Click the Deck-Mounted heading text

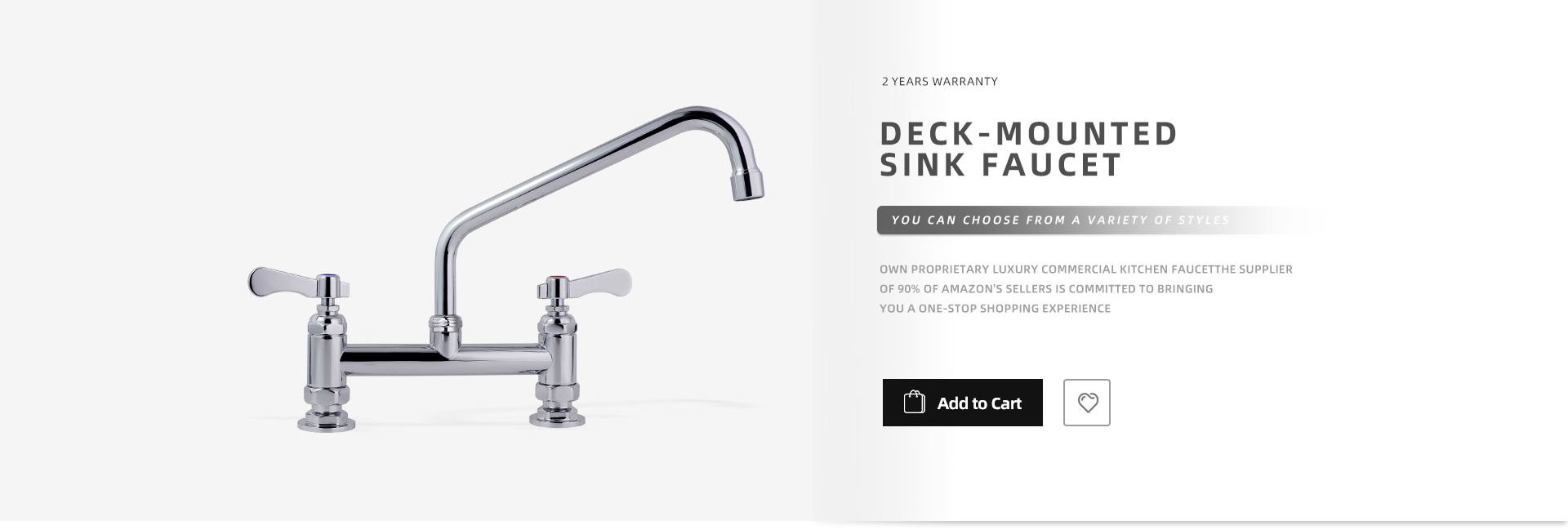1029,134
